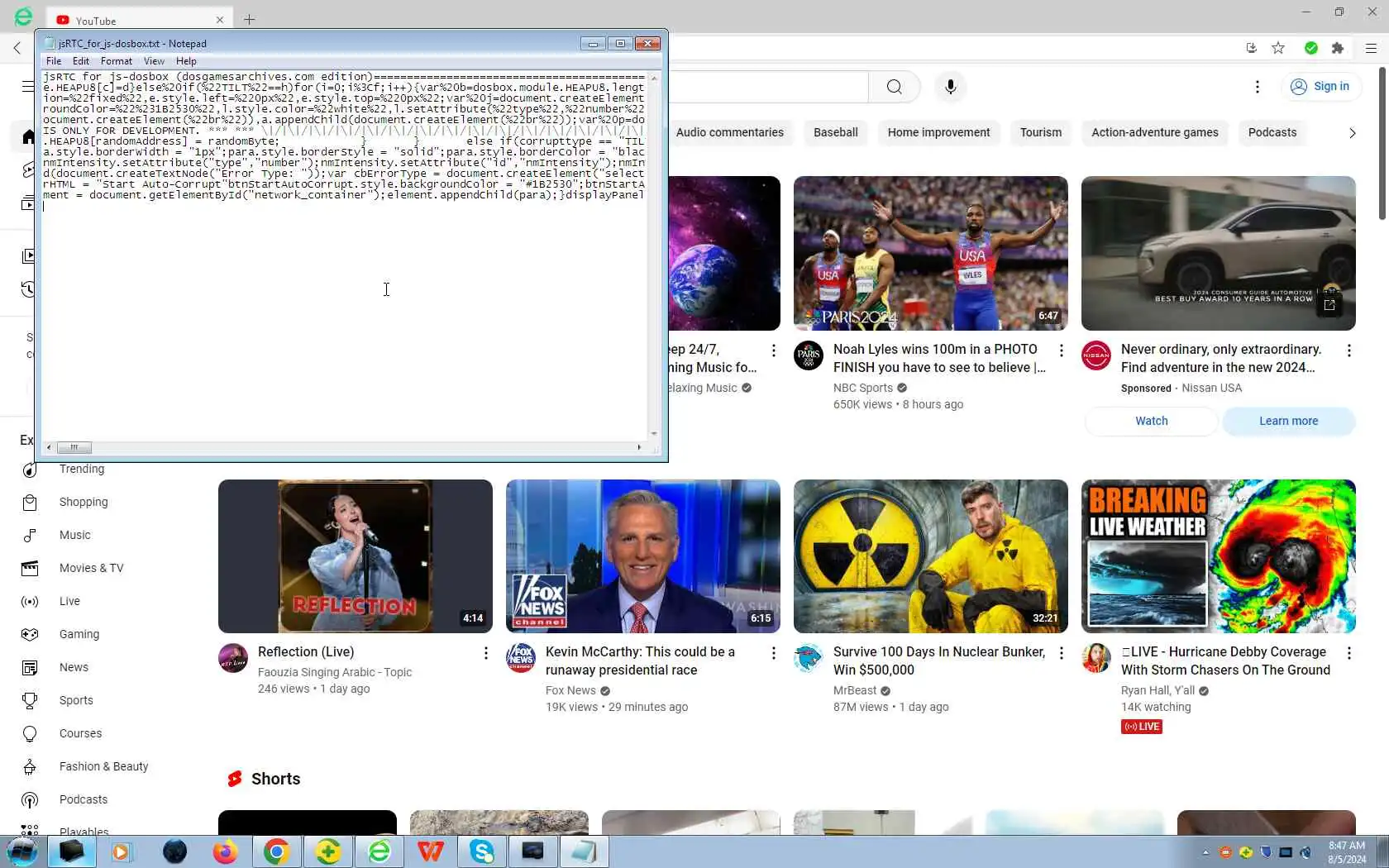Go to Podcasts in YouTube sidebar
The image size is (1389, 868).
tap(84, 799)
